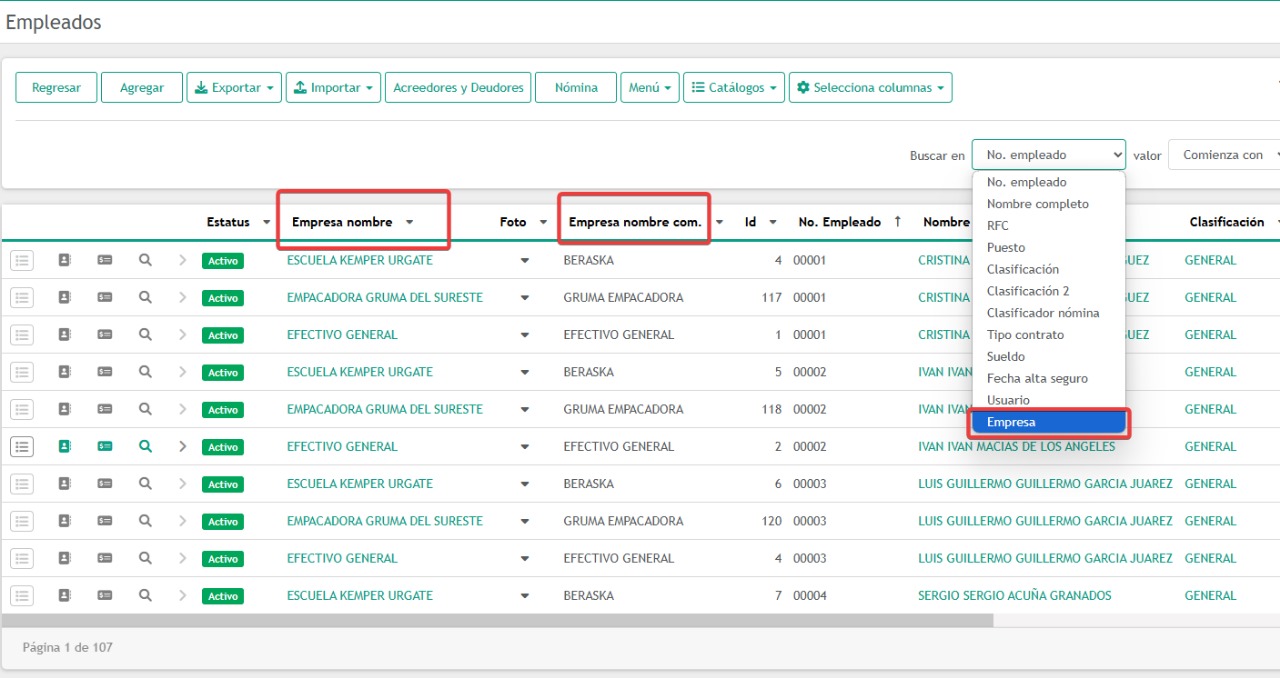Expand row chevron for Id 2
The image size is (1280, 678).
[x=182, y=446]
